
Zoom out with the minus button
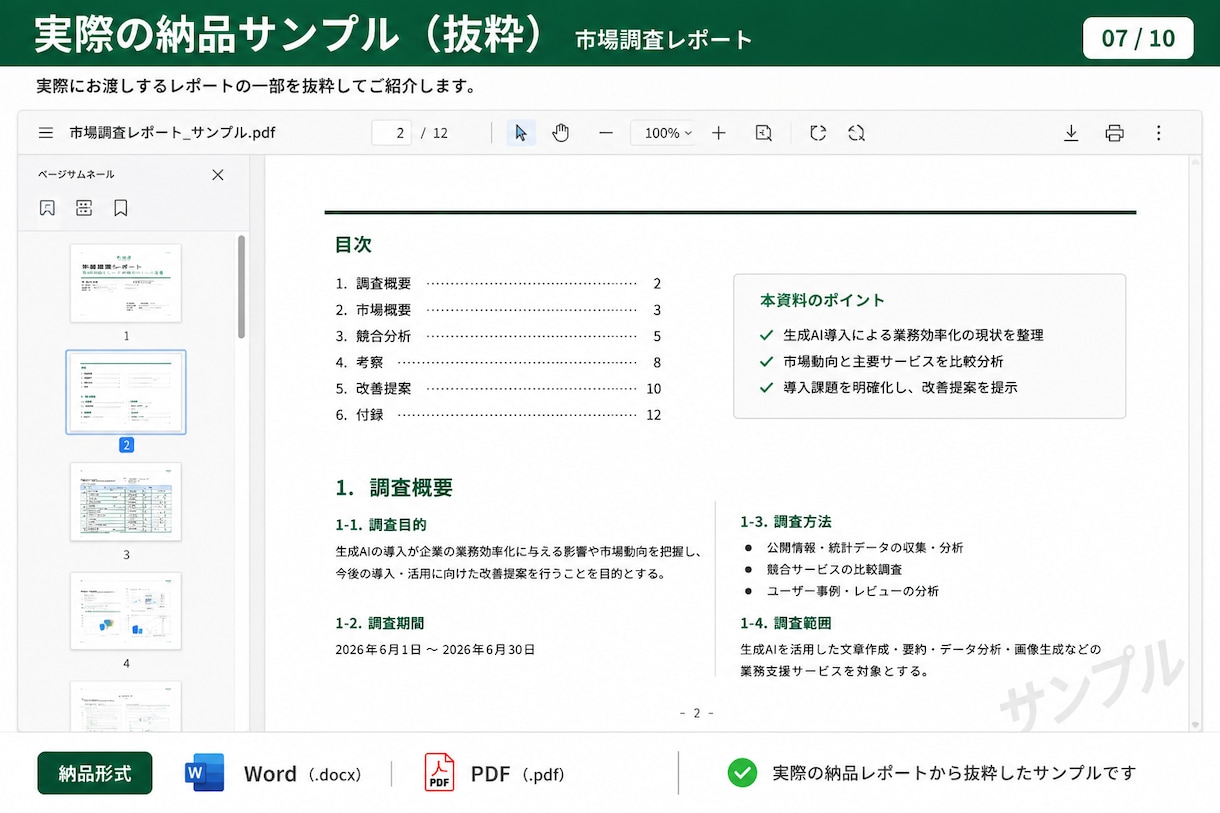tap(605, 133)
